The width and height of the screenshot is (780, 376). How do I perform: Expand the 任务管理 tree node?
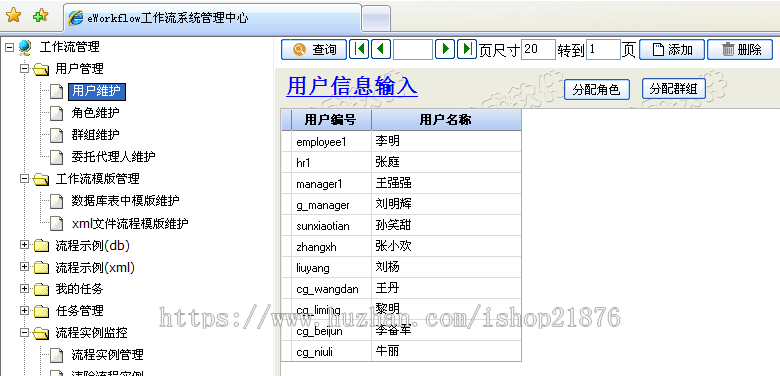24,310
